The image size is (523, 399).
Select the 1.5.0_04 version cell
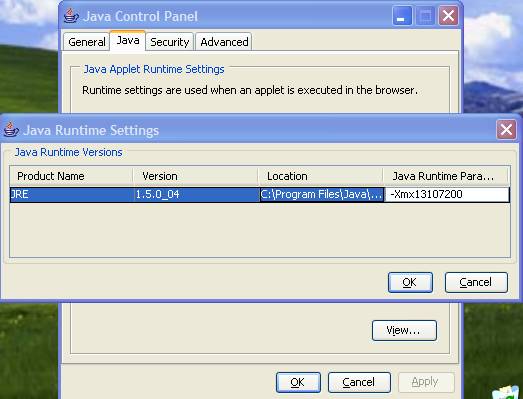click(x=196, y=194)
